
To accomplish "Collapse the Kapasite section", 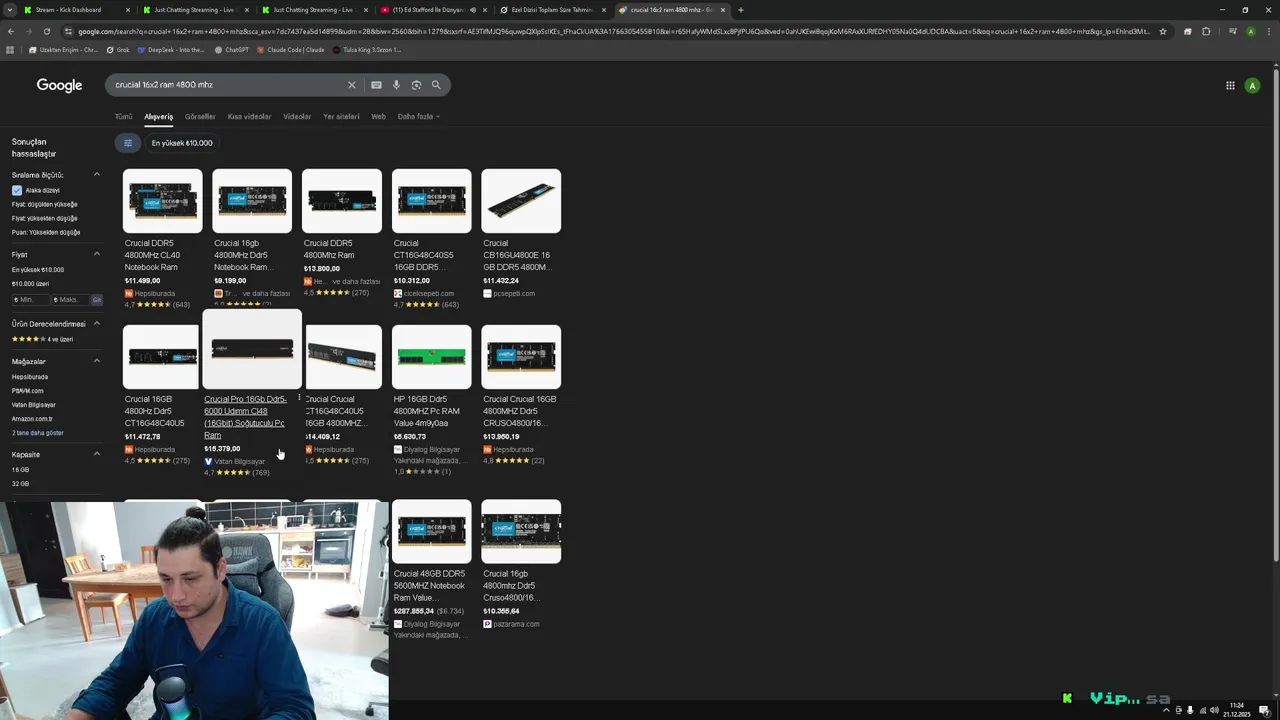I will tap(97, 454).
